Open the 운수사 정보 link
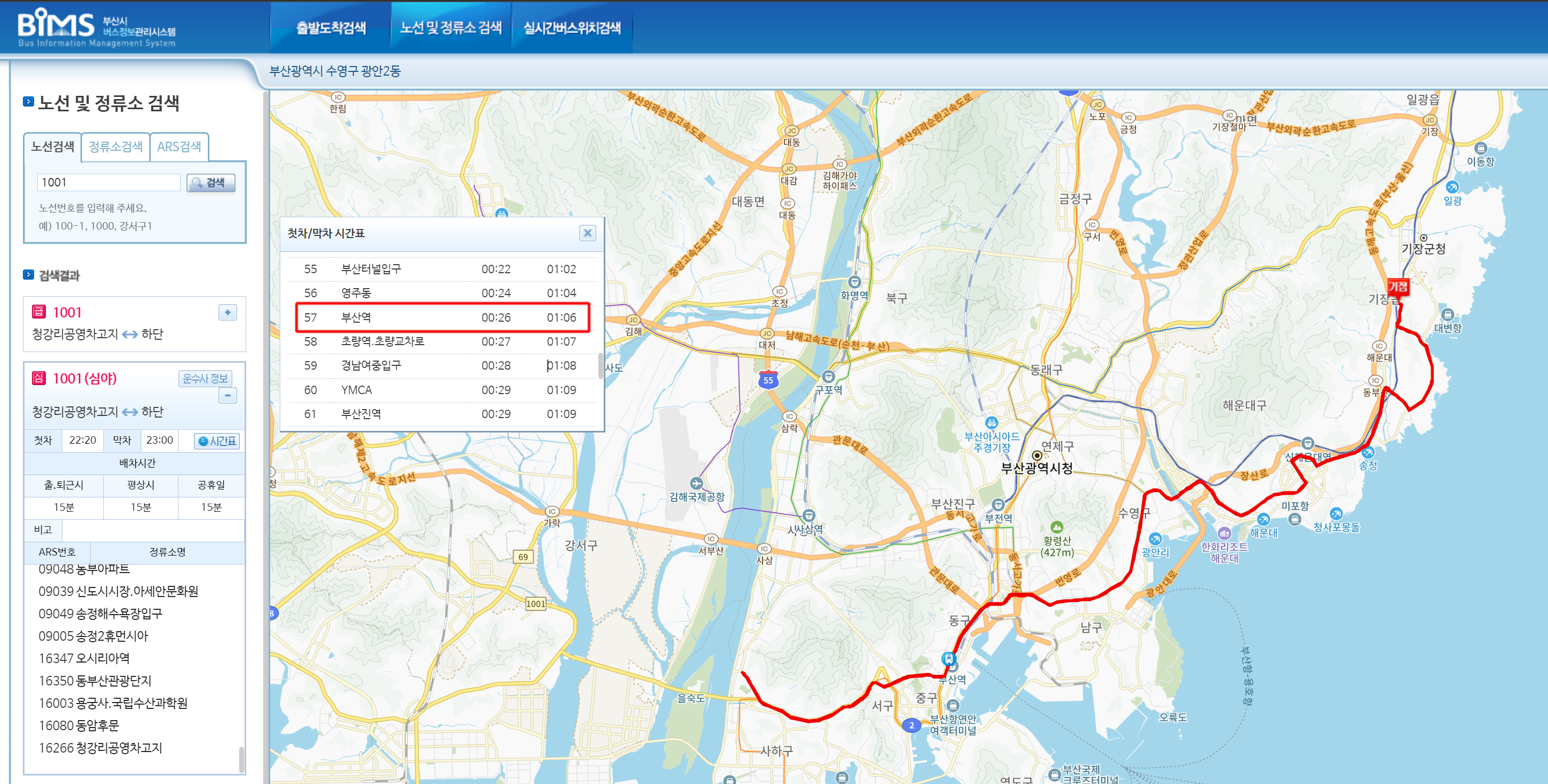 [205, 379]
